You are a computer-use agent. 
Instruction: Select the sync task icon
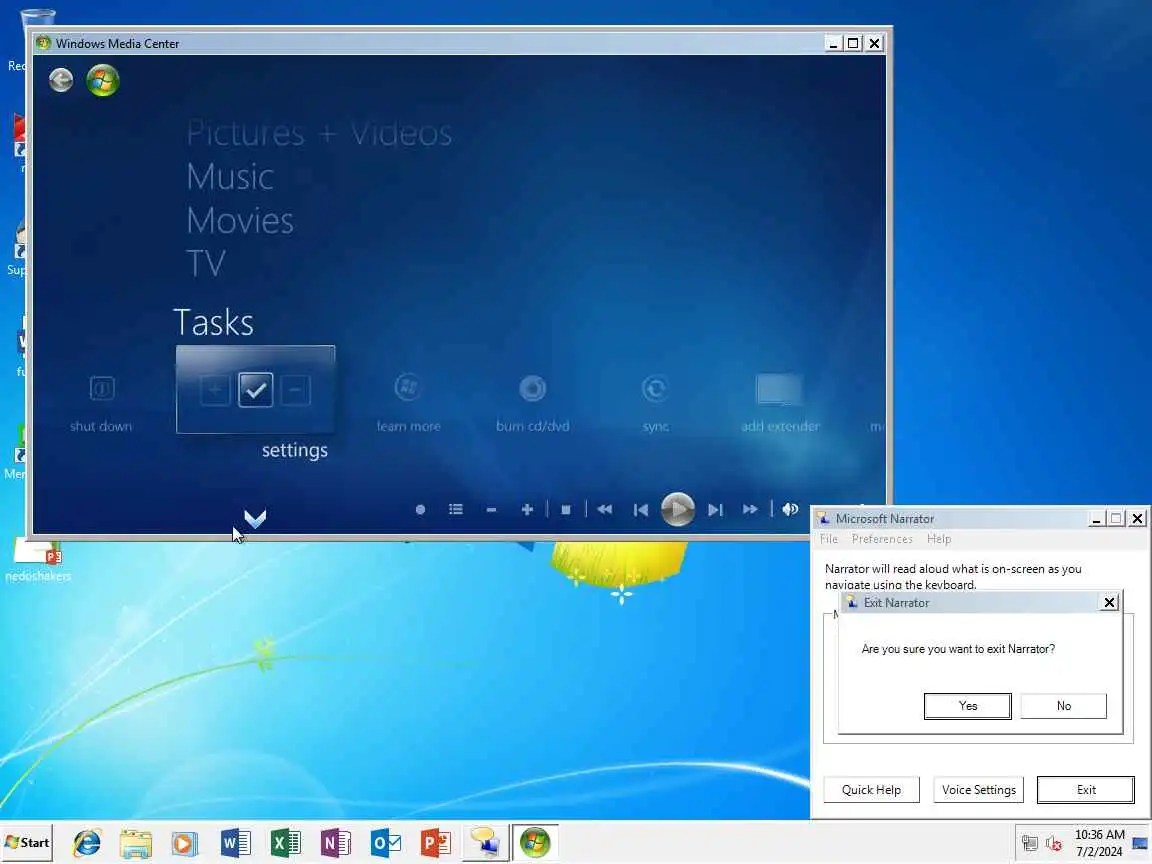pyautogui.click(x=655, y=389)
